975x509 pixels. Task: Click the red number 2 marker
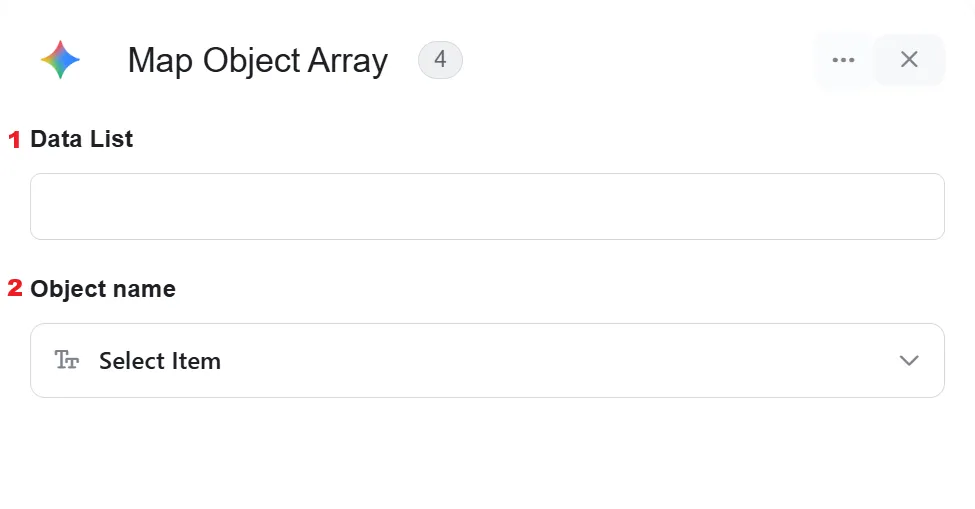[15, 288]
